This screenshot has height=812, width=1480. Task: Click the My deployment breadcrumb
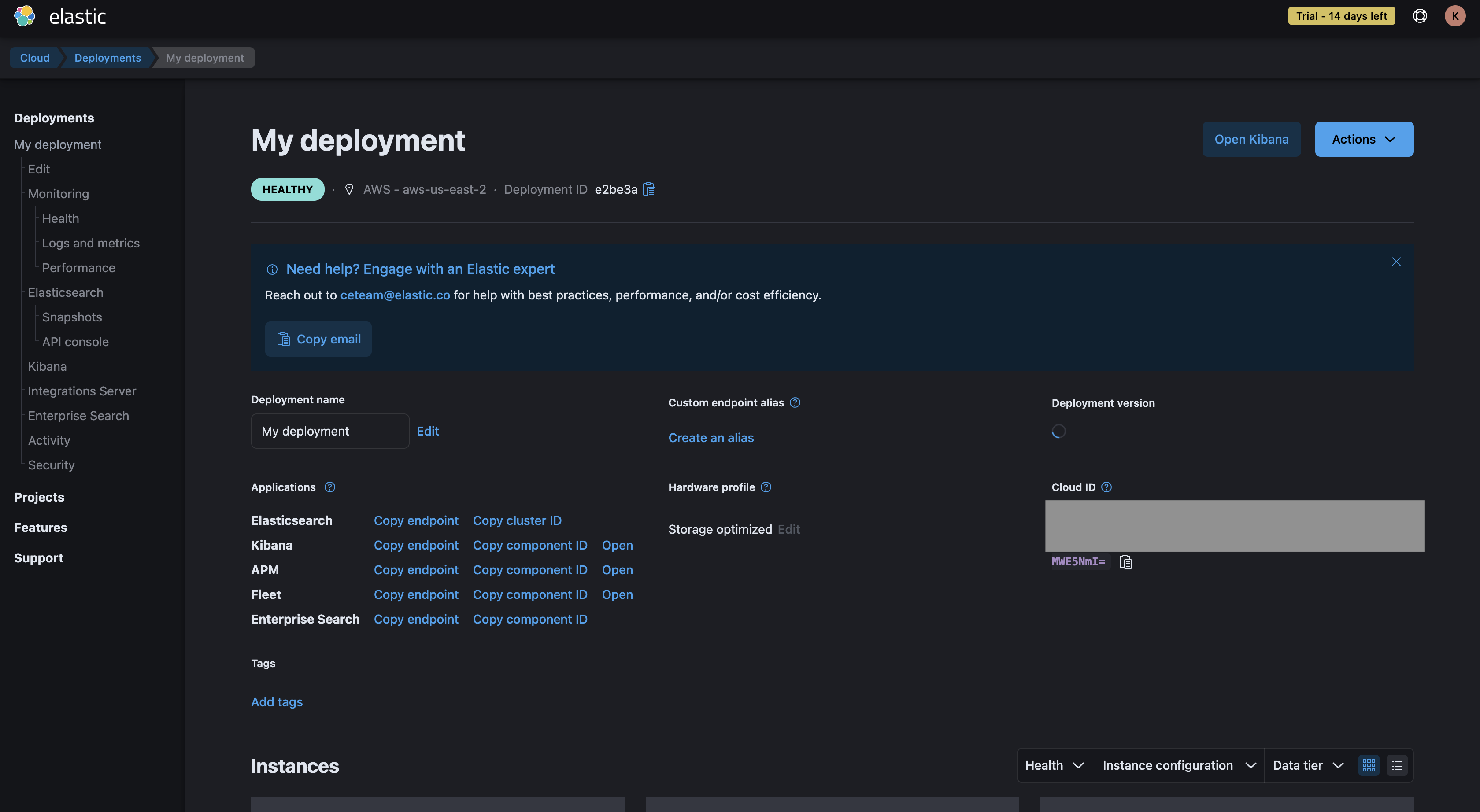[205, 58]
